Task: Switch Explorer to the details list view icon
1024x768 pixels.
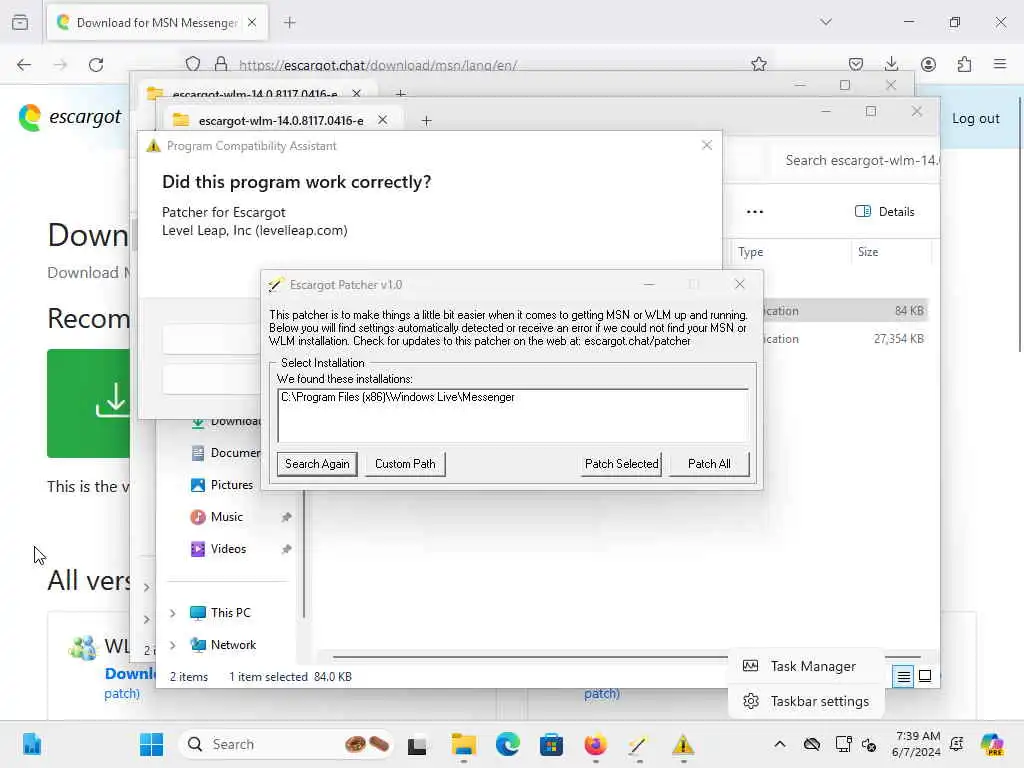Action: click(x=903, y=676)
